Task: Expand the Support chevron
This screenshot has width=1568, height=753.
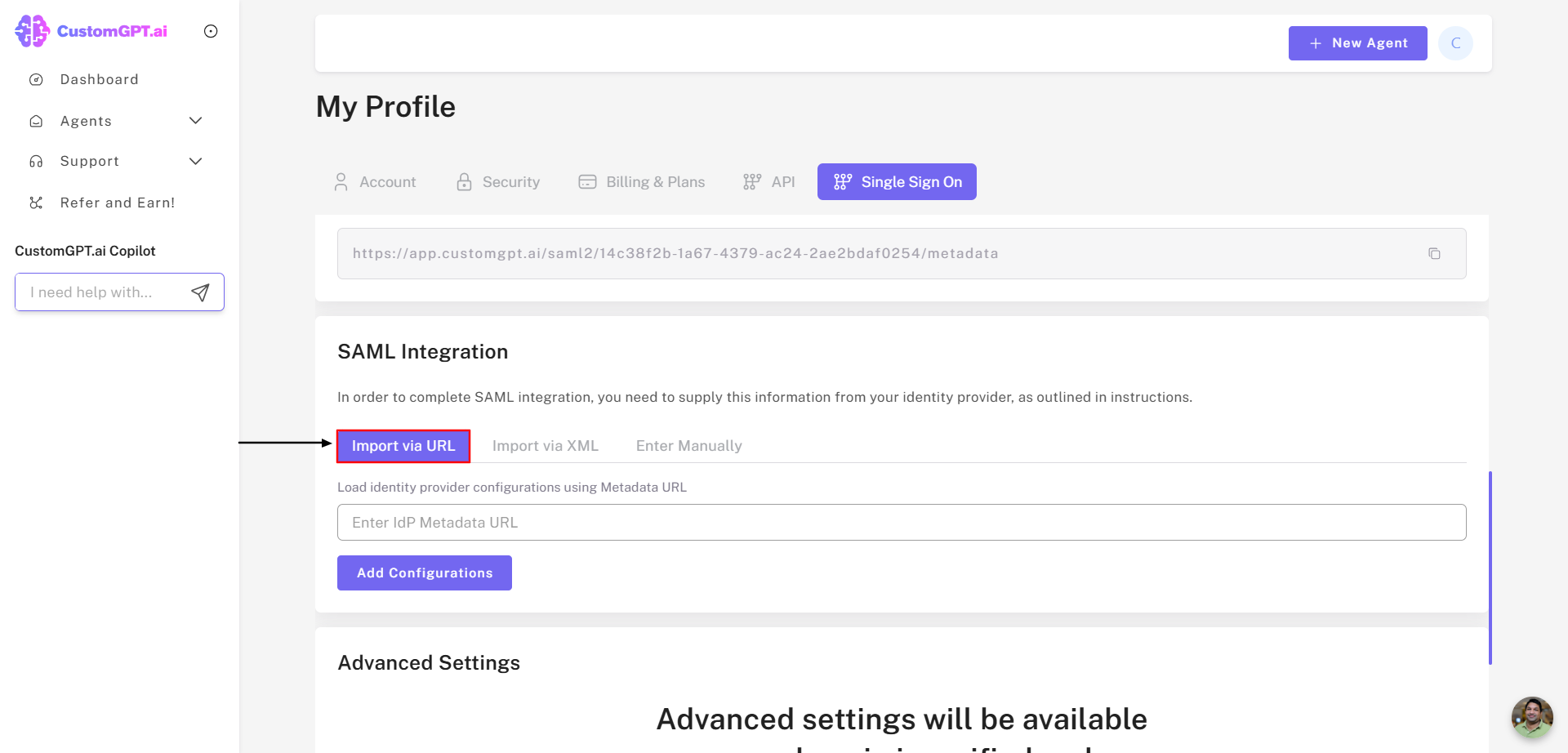Action: (x=196, y=161)
